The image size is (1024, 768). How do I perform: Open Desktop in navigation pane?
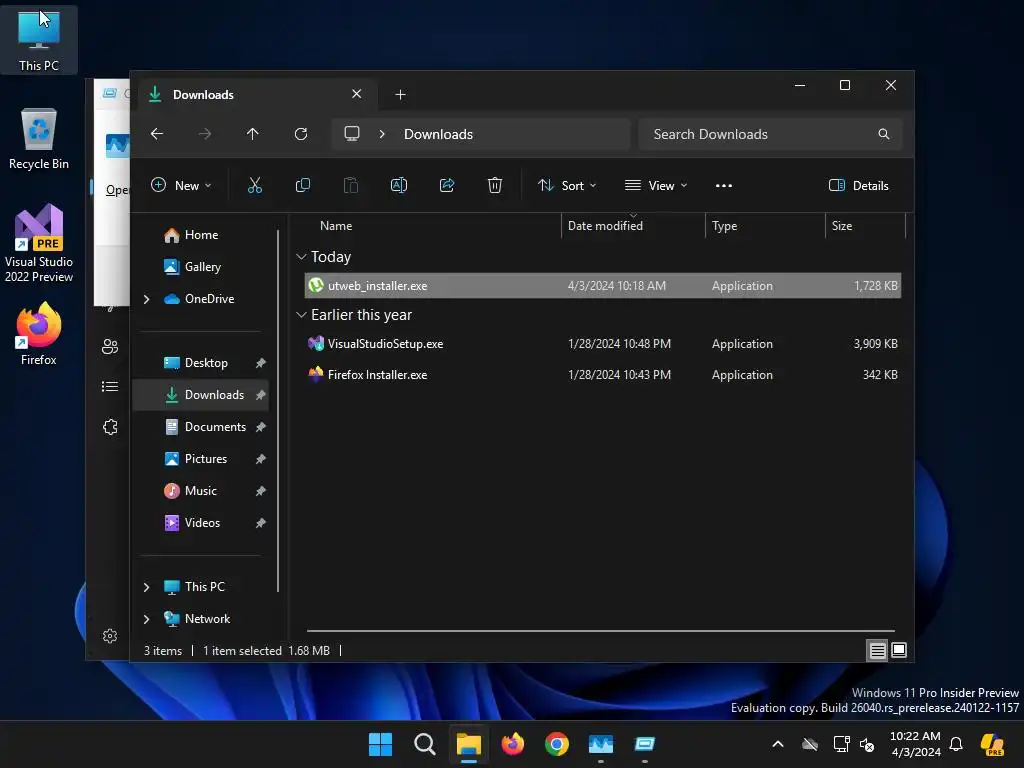tap(200, 363)
